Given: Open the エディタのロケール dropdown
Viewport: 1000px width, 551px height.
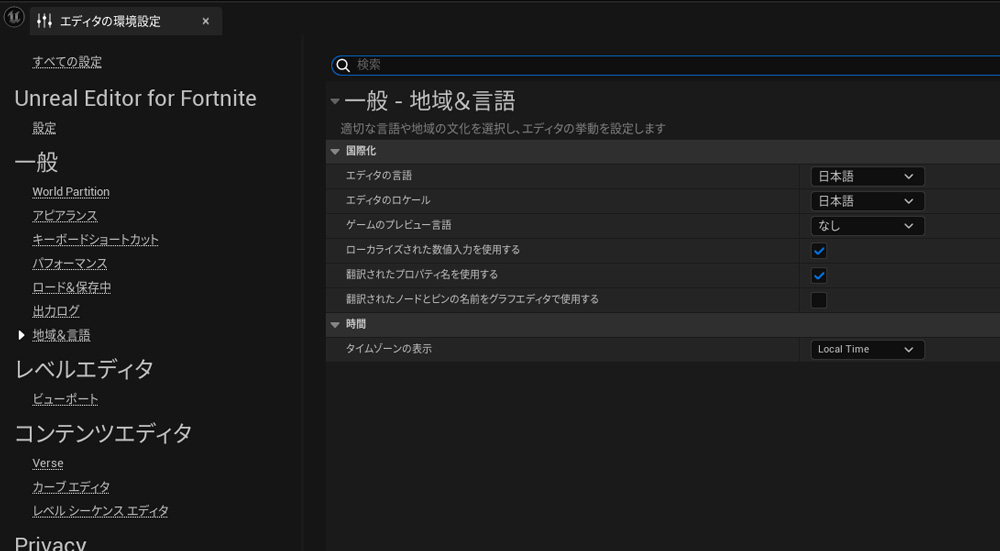Looking at the screenshot, I should [867, 202].
